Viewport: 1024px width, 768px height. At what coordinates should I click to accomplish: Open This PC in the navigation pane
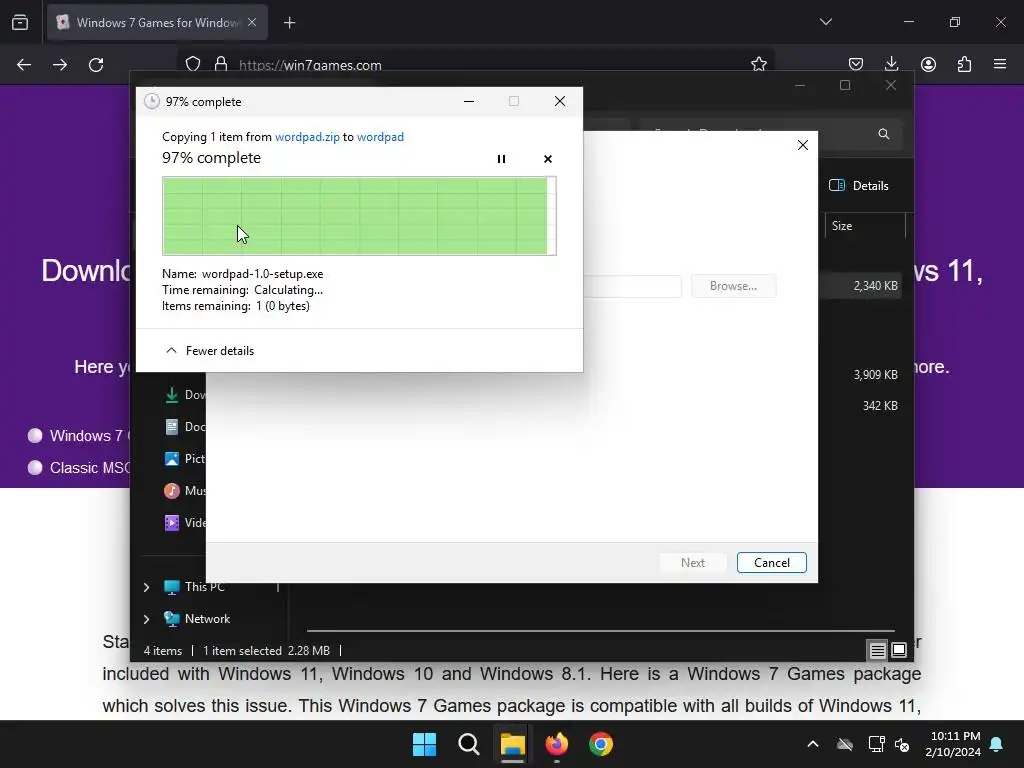click(194, 587)
